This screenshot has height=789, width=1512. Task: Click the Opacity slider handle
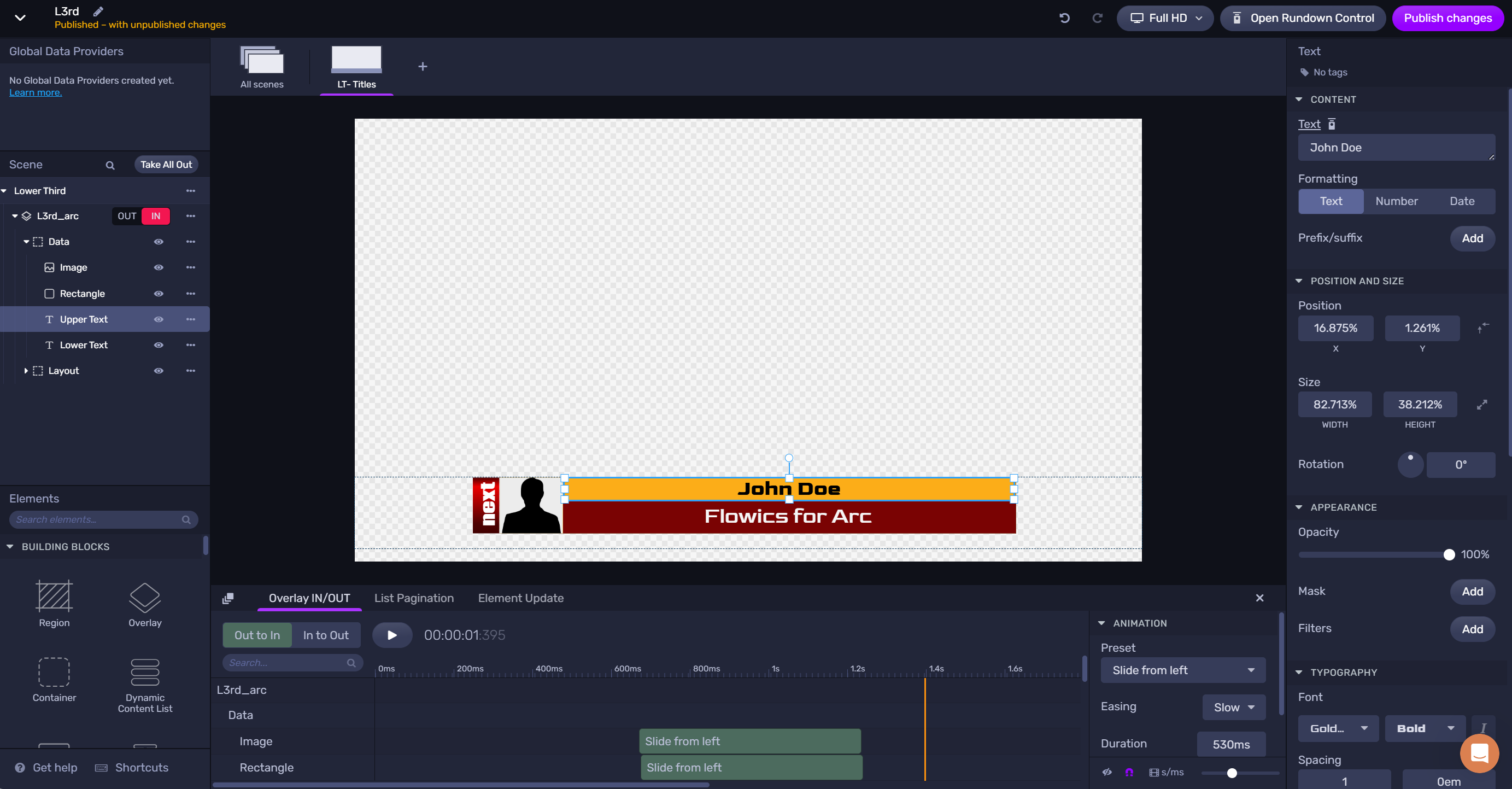1449,555
